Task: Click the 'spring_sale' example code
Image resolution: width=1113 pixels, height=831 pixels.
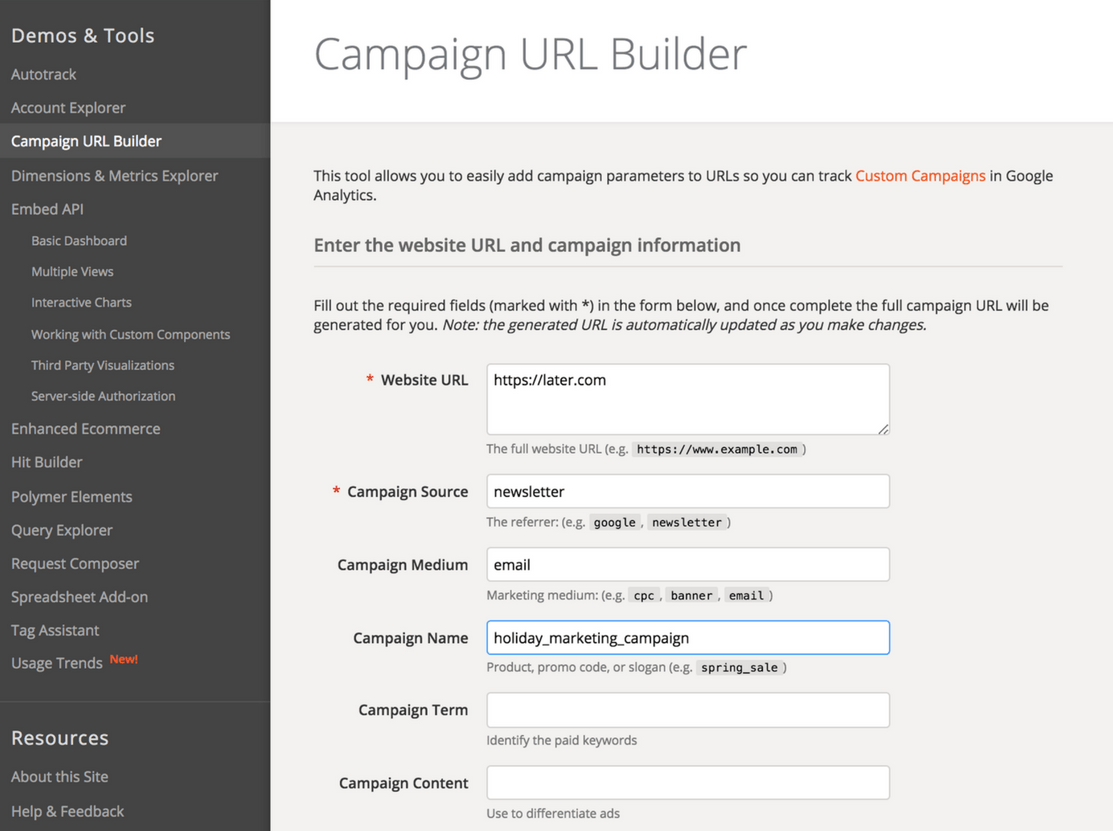Action: click(x=739, y=668)
